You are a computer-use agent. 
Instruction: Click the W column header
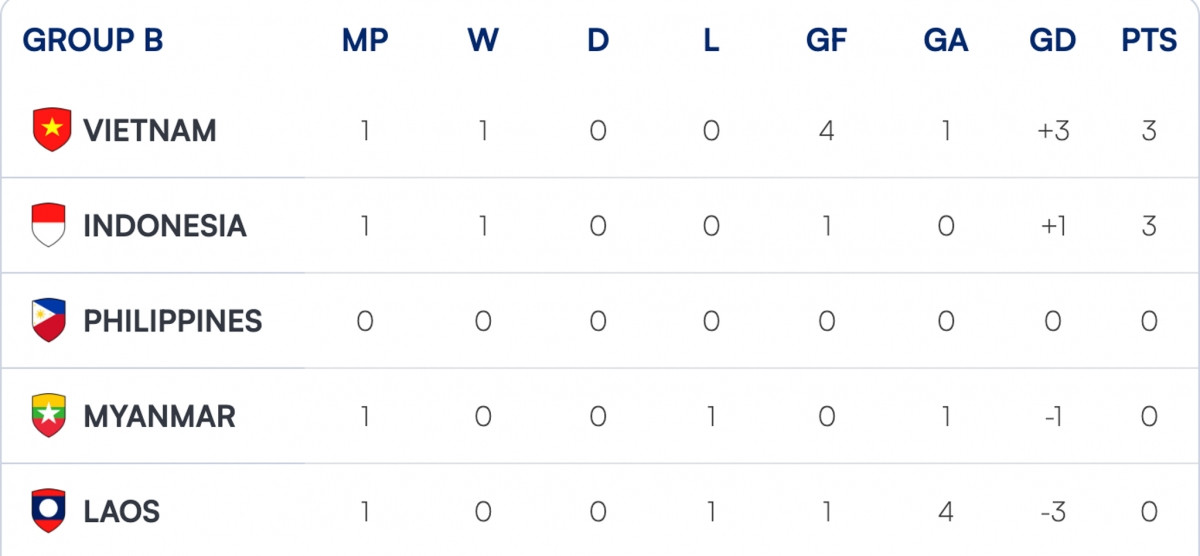coord(483,41)
